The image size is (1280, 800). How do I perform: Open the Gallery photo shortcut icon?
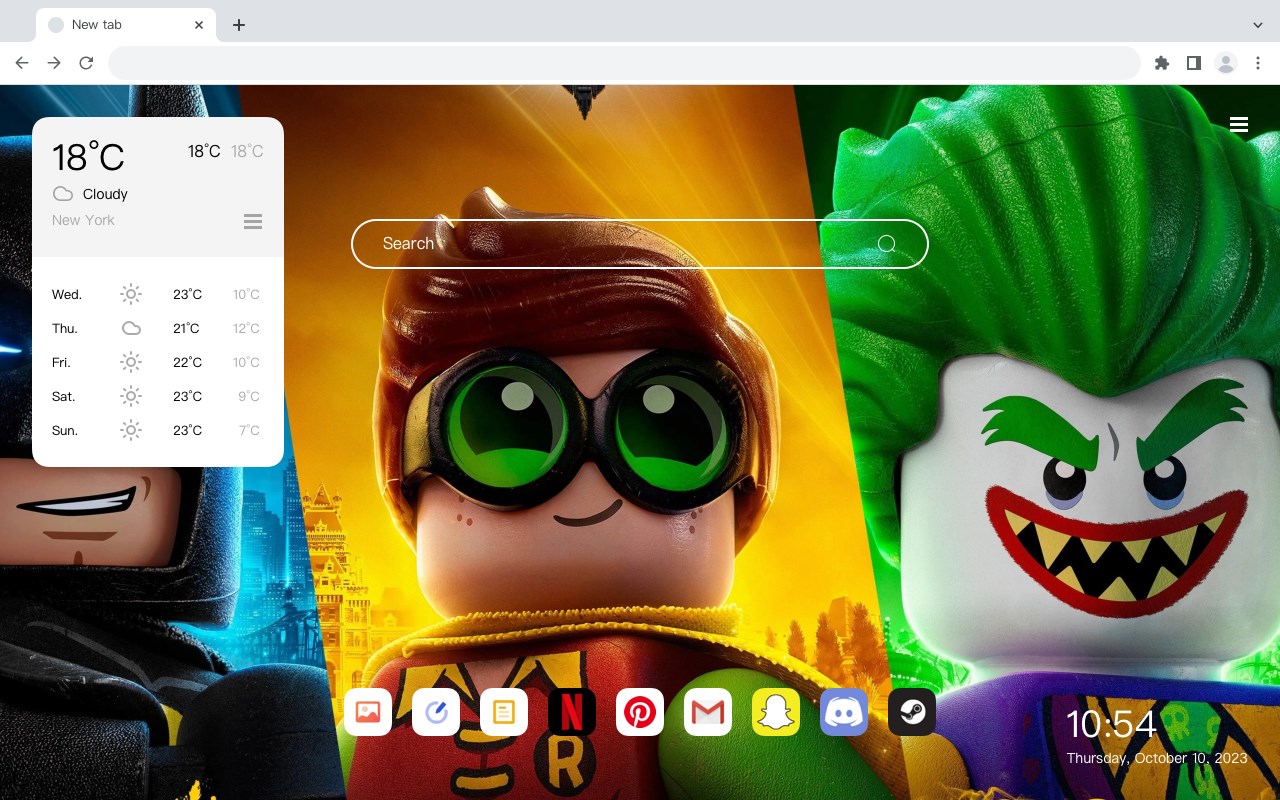(368, 712)
